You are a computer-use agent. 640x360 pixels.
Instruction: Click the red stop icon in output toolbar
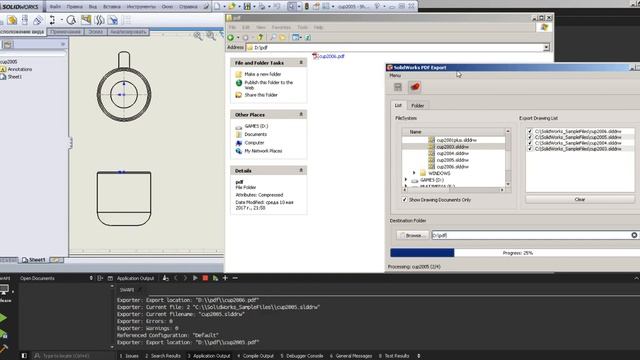(205, 278)
